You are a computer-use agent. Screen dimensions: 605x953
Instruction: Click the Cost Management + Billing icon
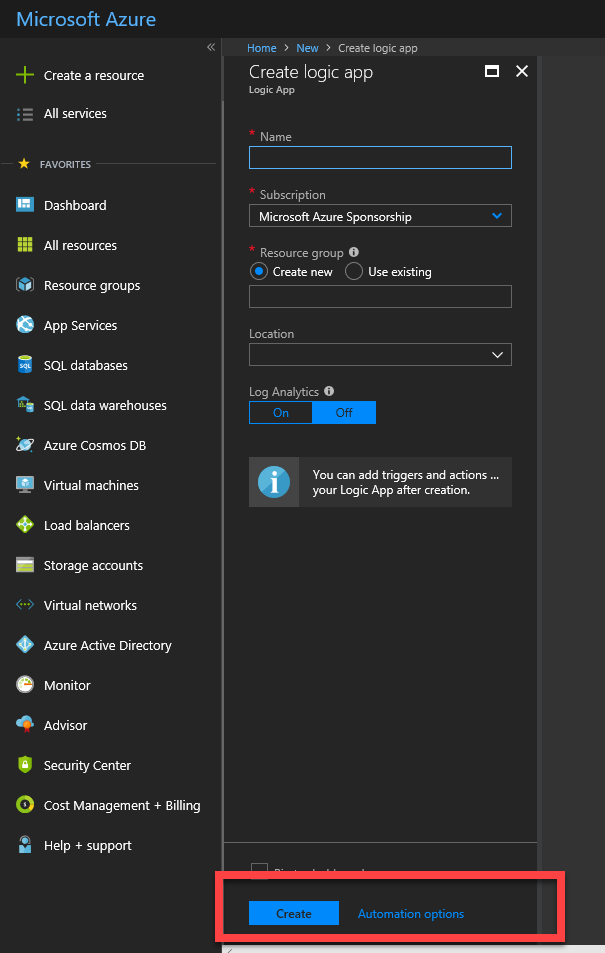[25, 805]
